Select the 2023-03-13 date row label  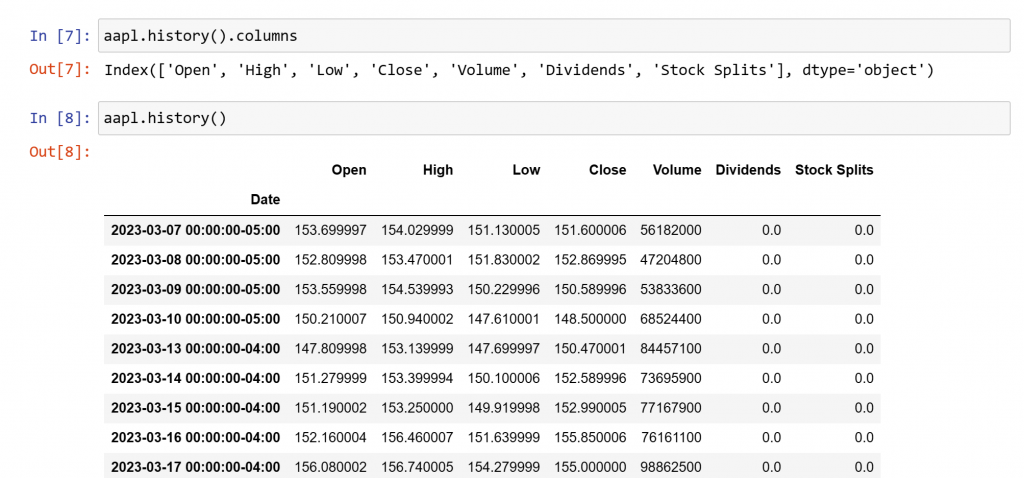point(195,349)
